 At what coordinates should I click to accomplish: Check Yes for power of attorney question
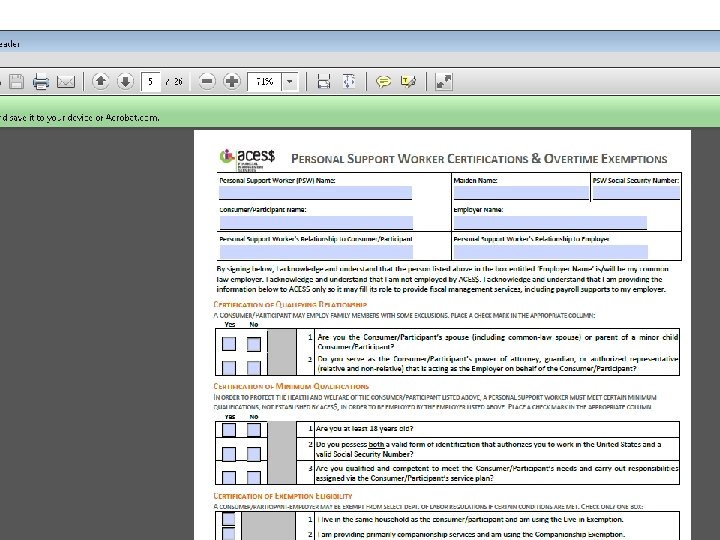click(229, 367)
